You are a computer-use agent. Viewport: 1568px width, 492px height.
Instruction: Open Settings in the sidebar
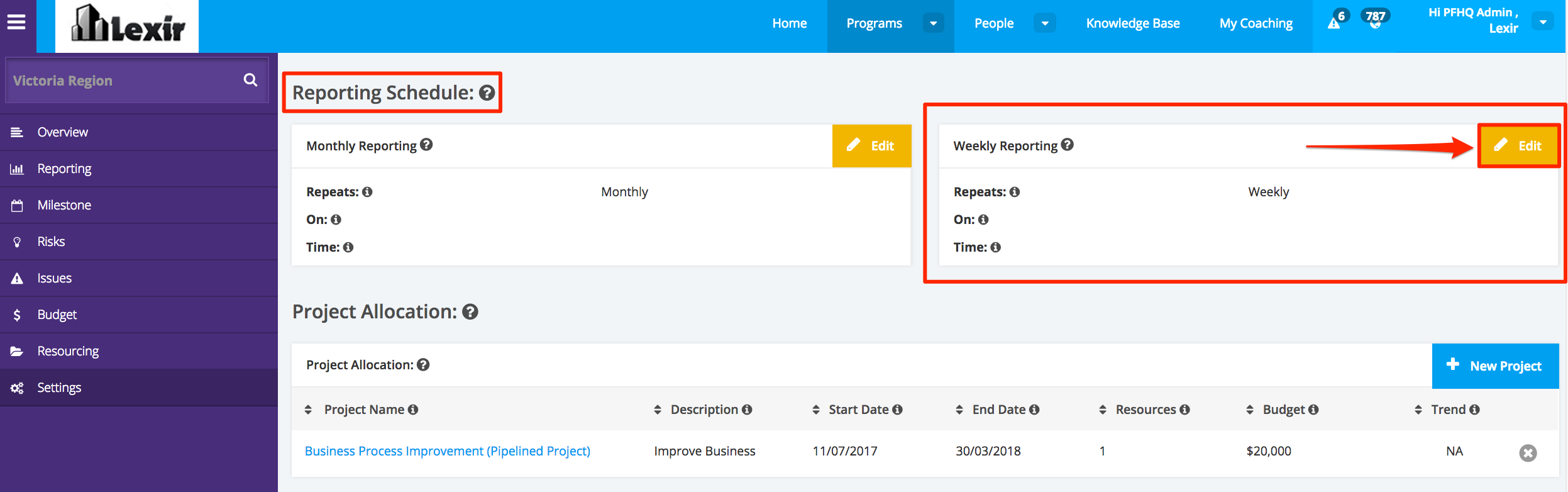click(139, 388)
